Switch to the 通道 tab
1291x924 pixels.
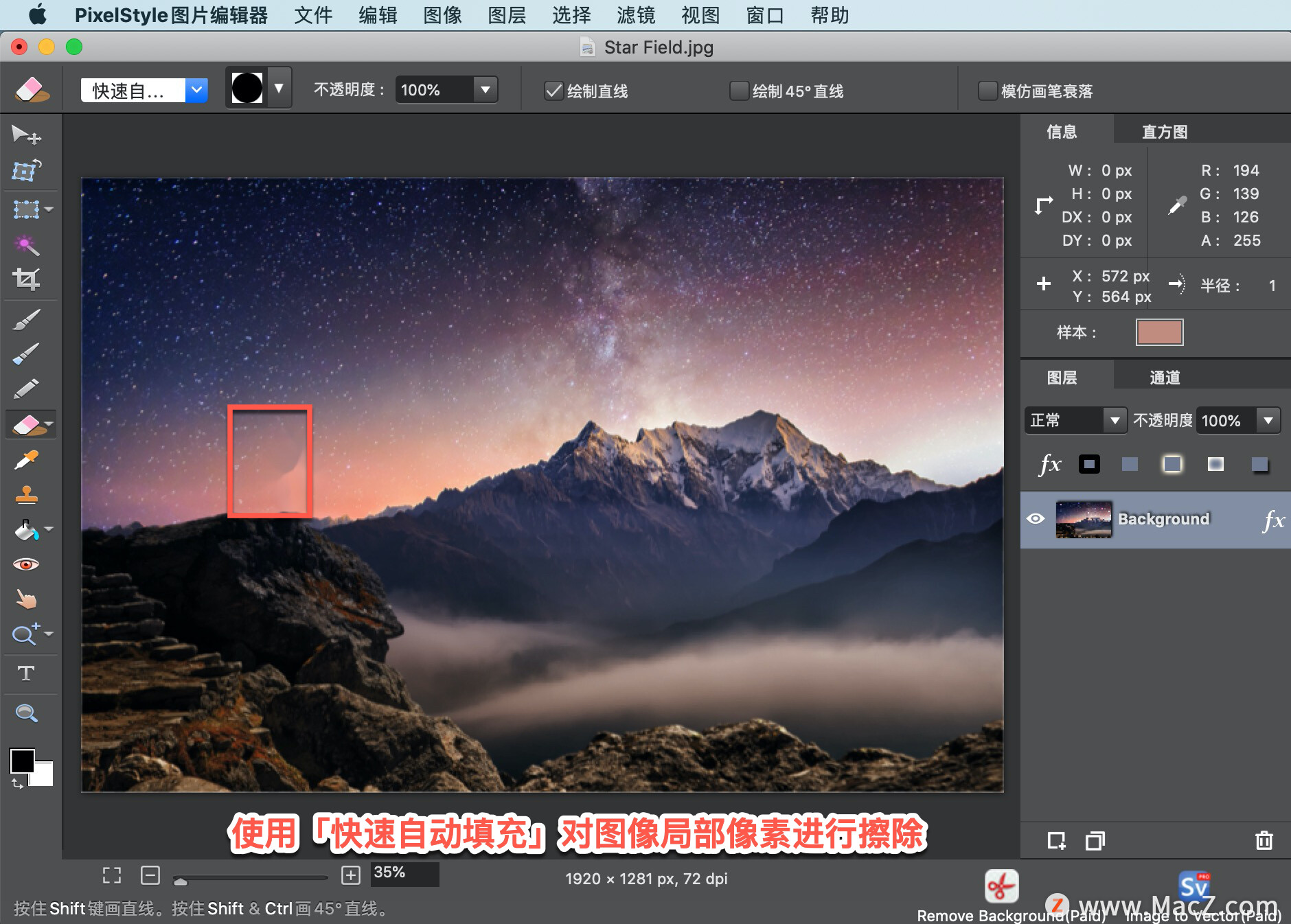coord(1165,378)
